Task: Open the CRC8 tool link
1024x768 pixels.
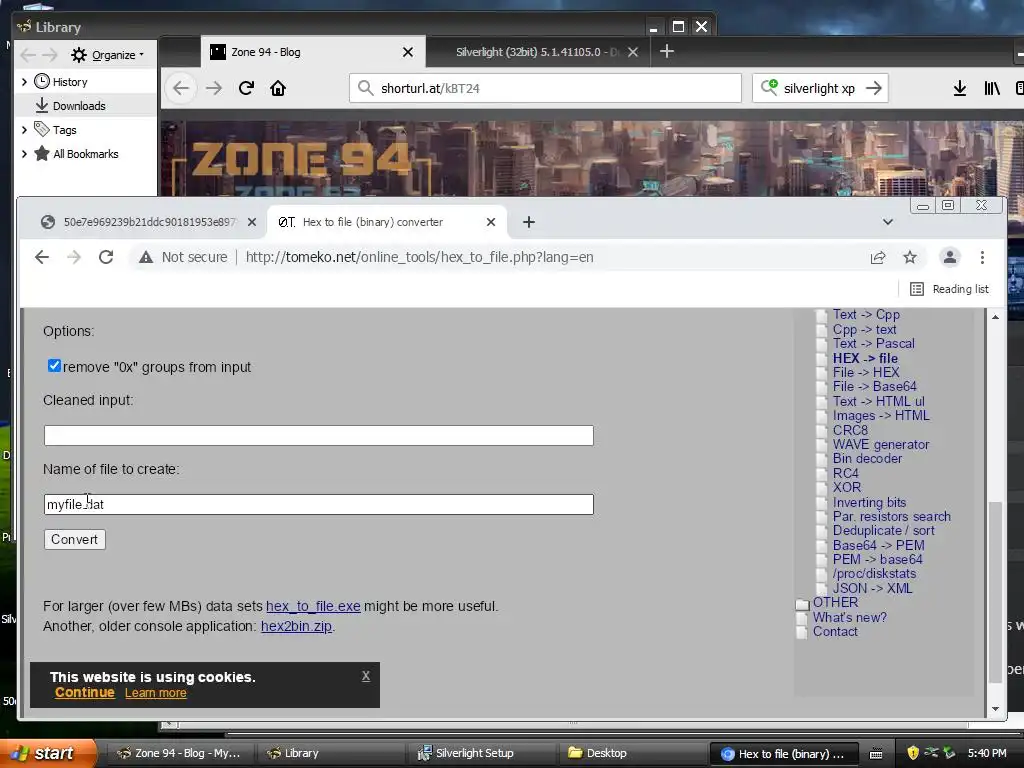Action: [x=850, y=430]
